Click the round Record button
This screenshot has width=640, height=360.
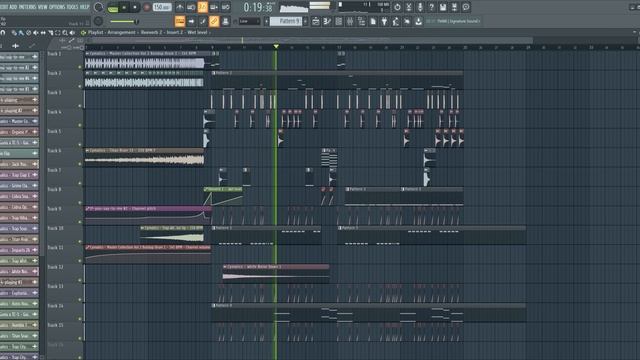coord(146,7)
